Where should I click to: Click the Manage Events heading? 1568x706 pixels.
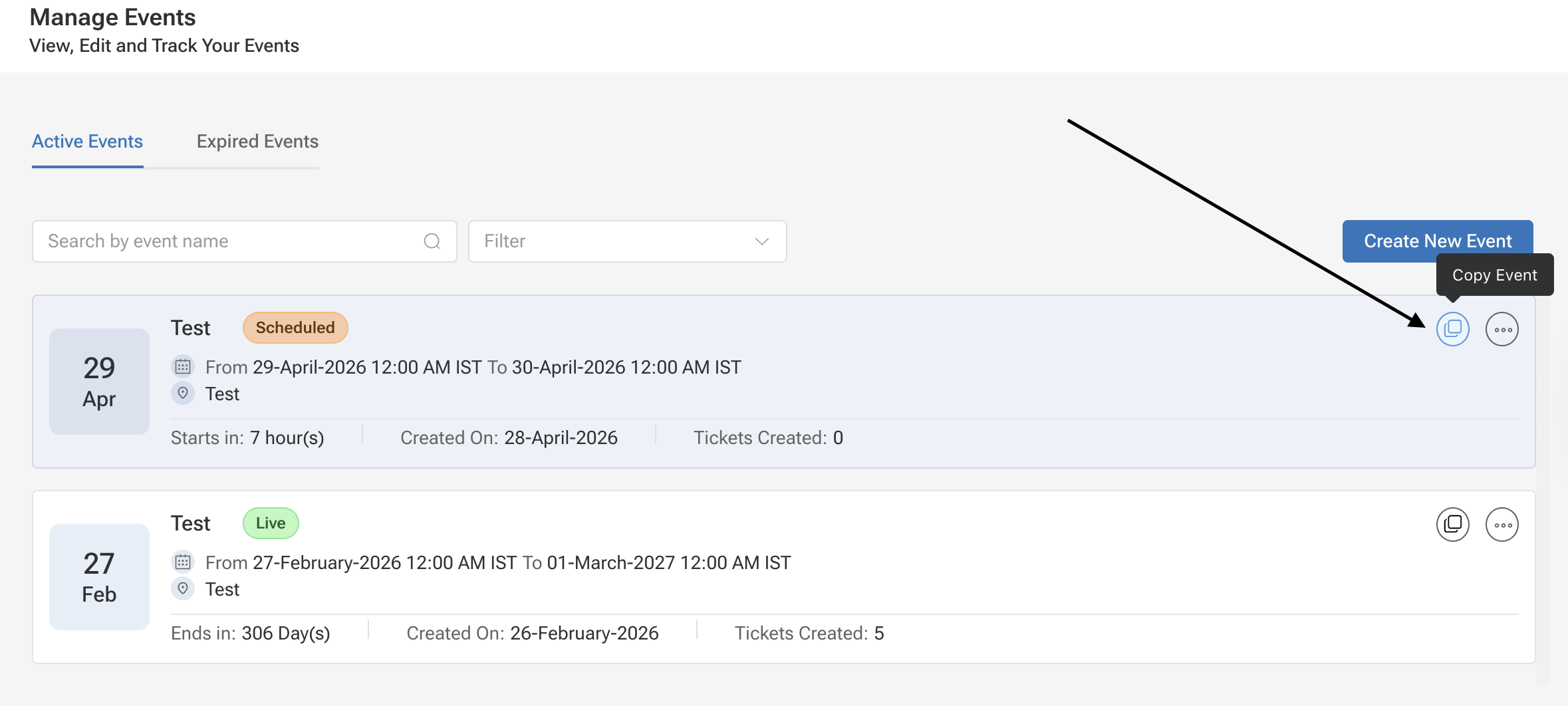pos(113,17)
